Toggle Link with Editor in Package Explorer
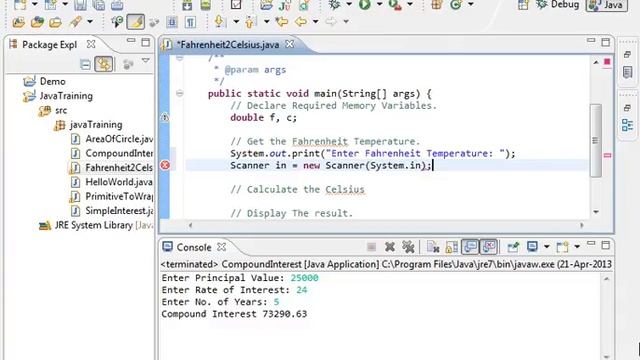640x360 pixels. click(x=104, y=64)
